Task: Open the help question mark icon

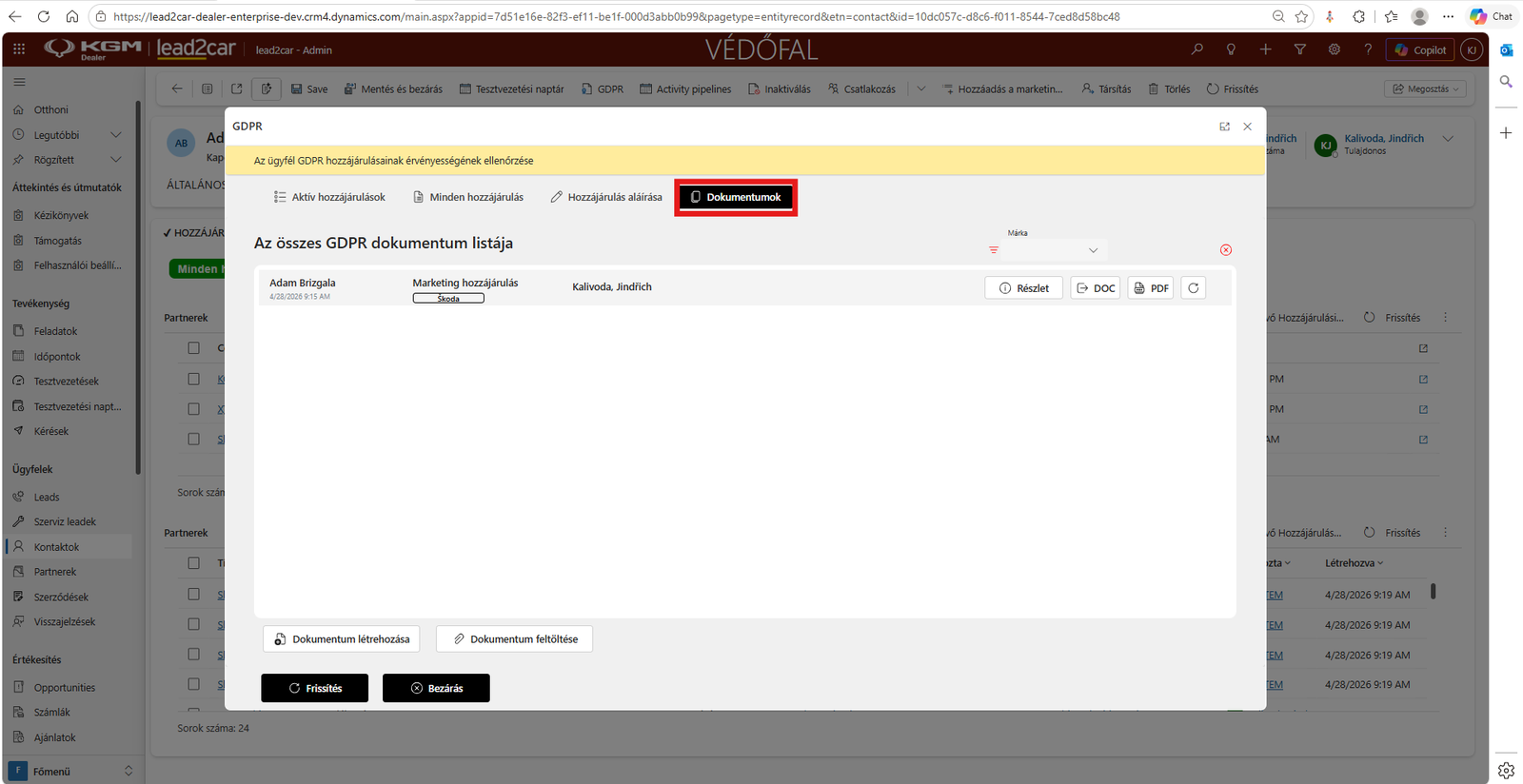Action: pos(1369,49)
